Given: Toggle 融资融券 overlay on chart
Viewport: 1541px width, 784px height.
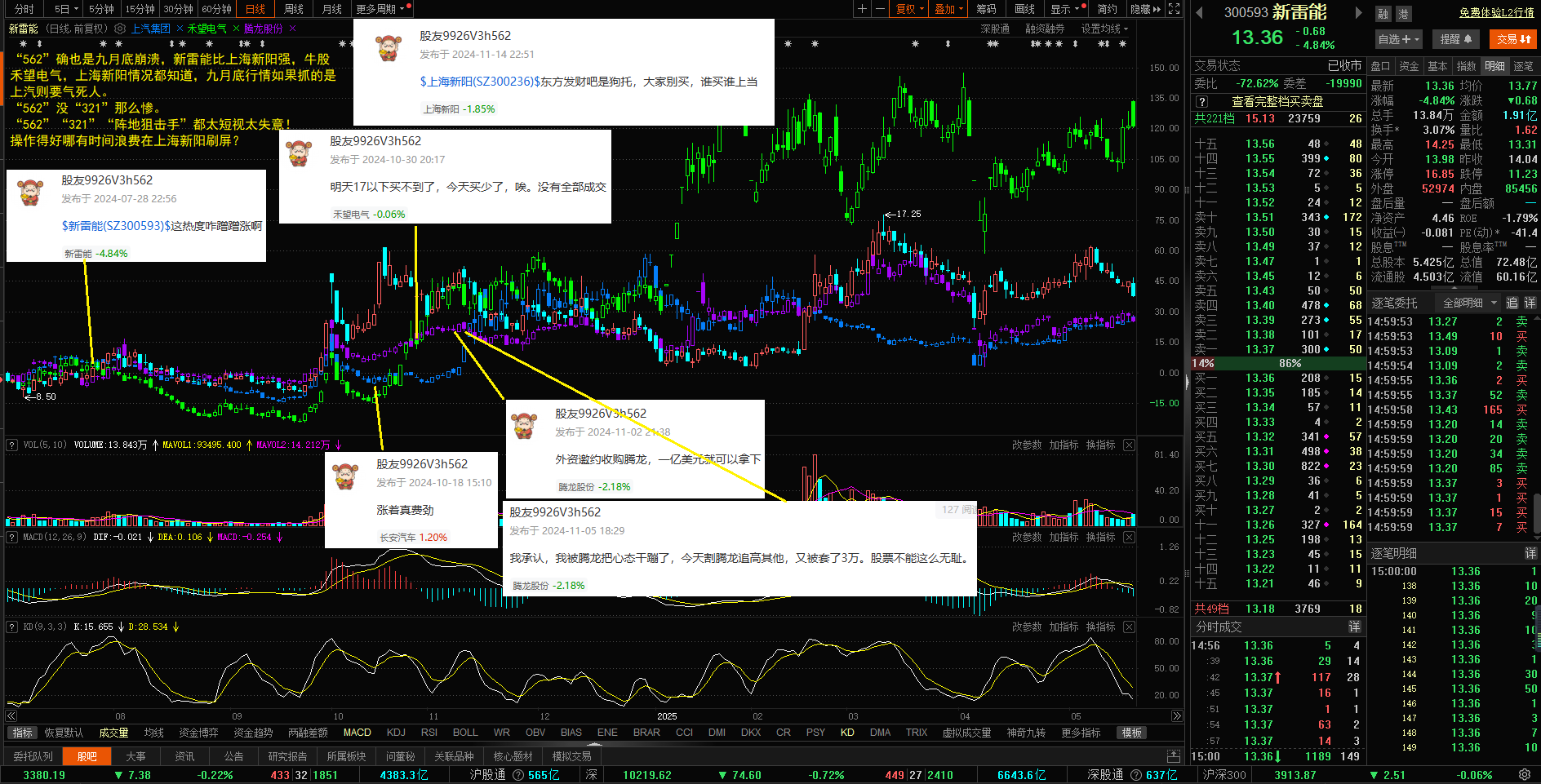Looking at the screenshot, I should click(1045, 29).
